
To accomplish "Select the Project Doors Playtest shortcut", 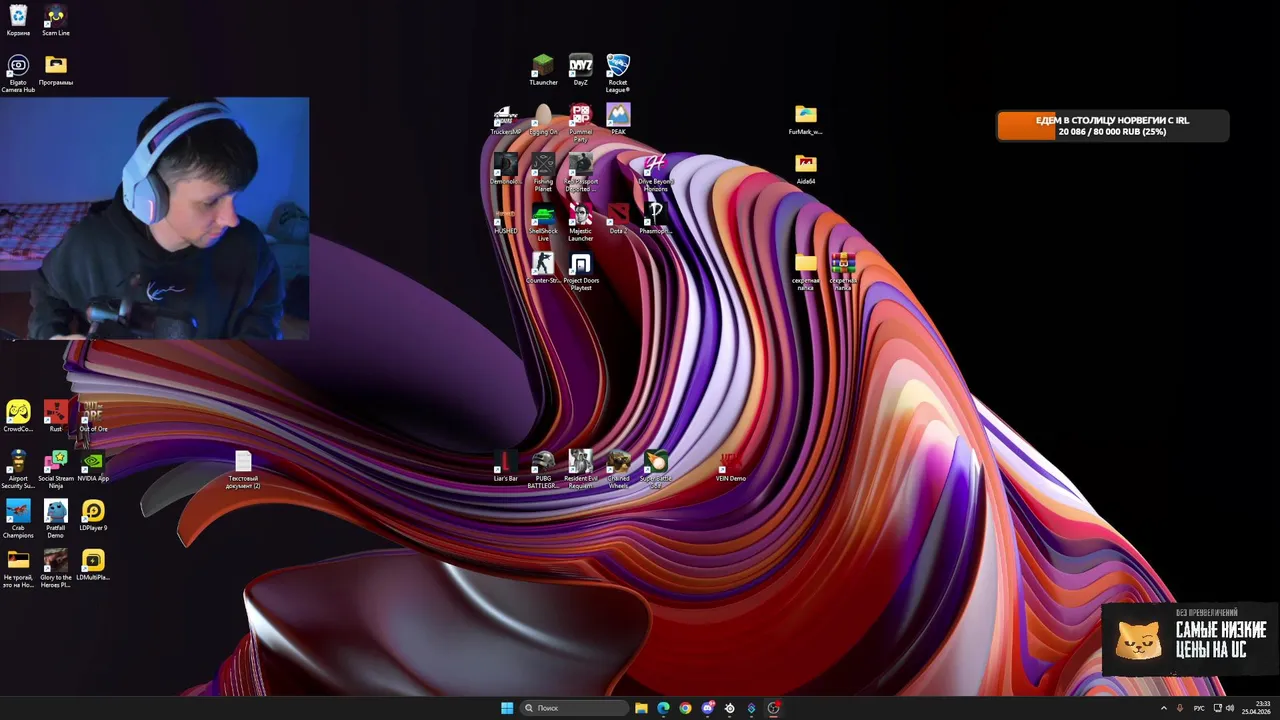I will (581, 271).
